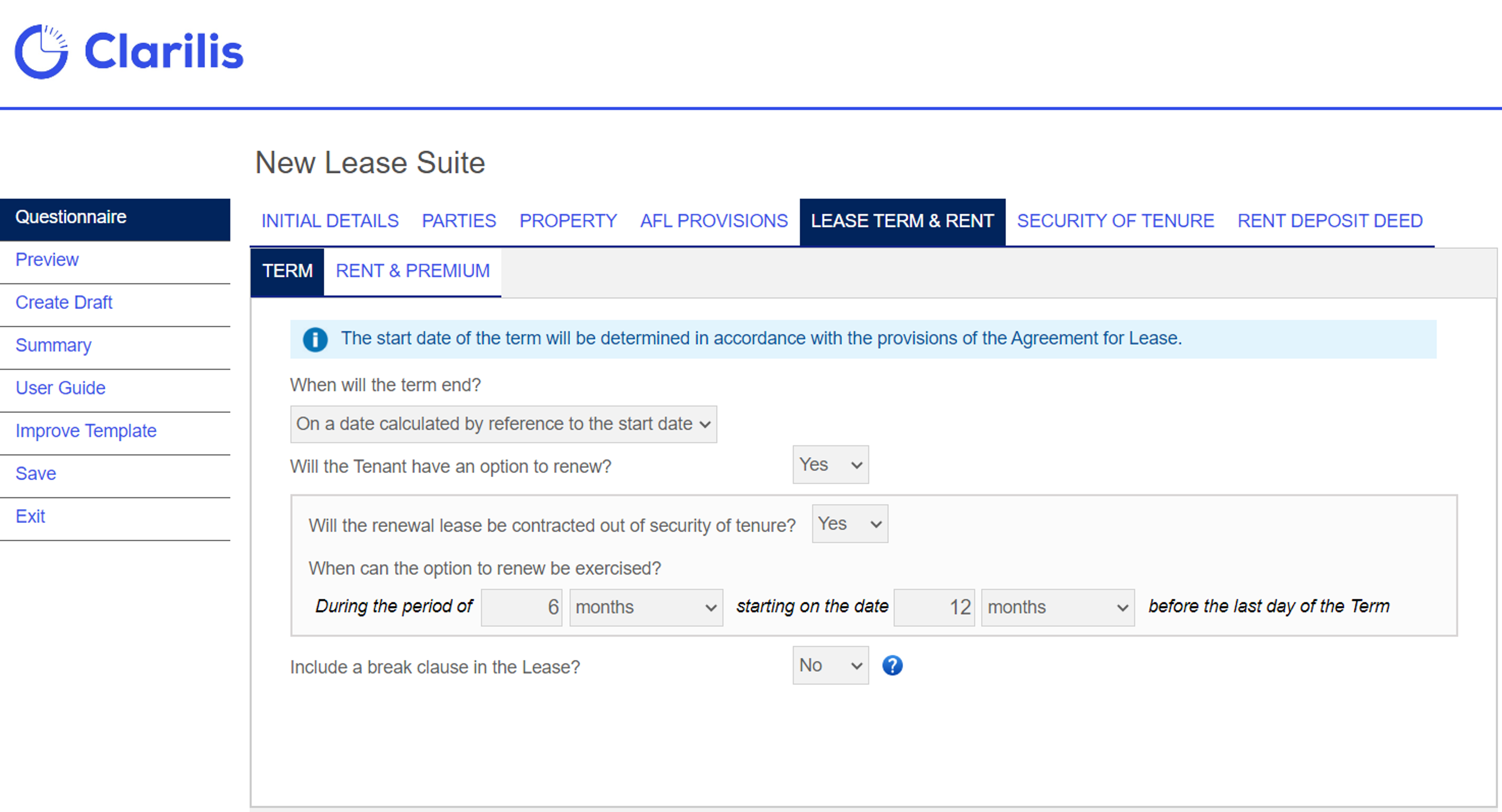Image resolution: width=1502 pixels, height=812 pixels.
Task: Go to the SECURITY OF TENURE tab
Action: (1115, 221)
